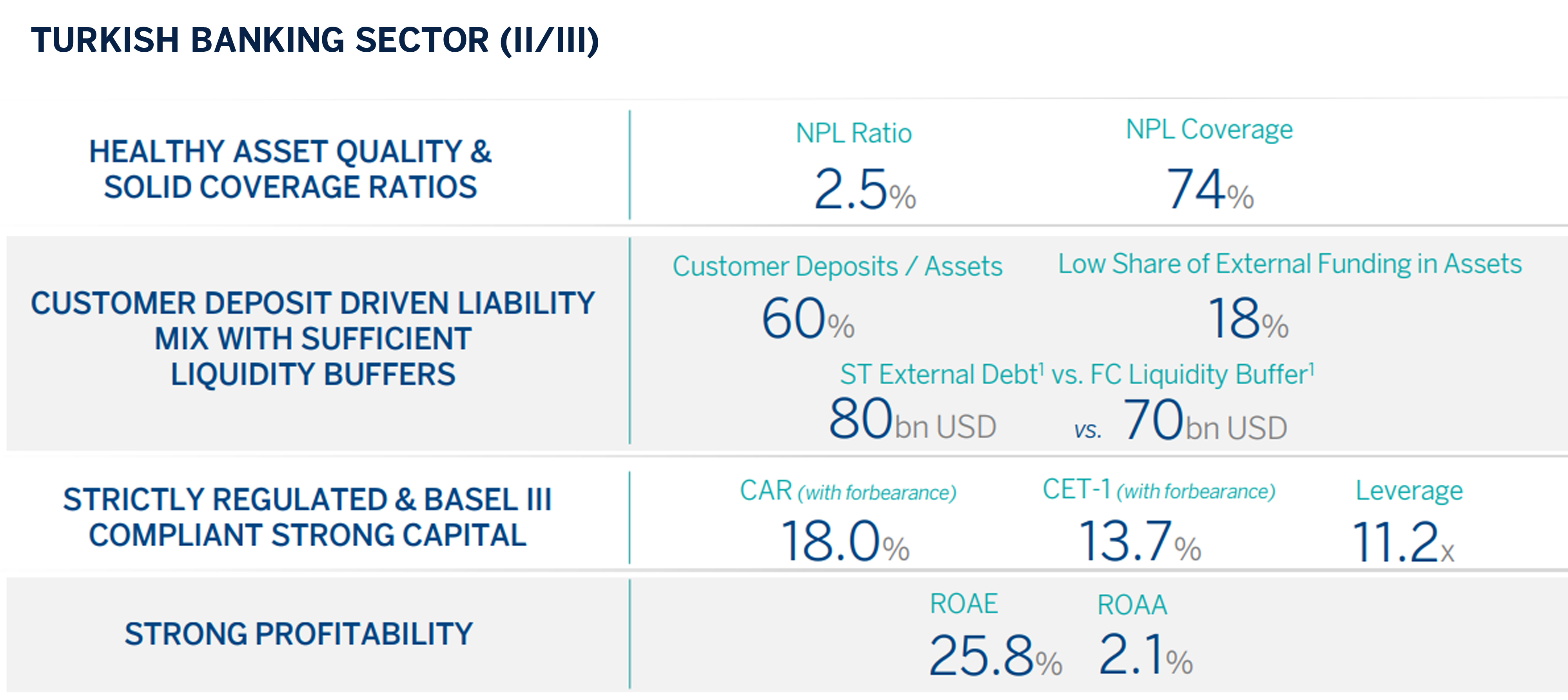This screenshot has width=1568, height=700.
Task: Click the Strong Profitability heading
Action: point(298,634)
